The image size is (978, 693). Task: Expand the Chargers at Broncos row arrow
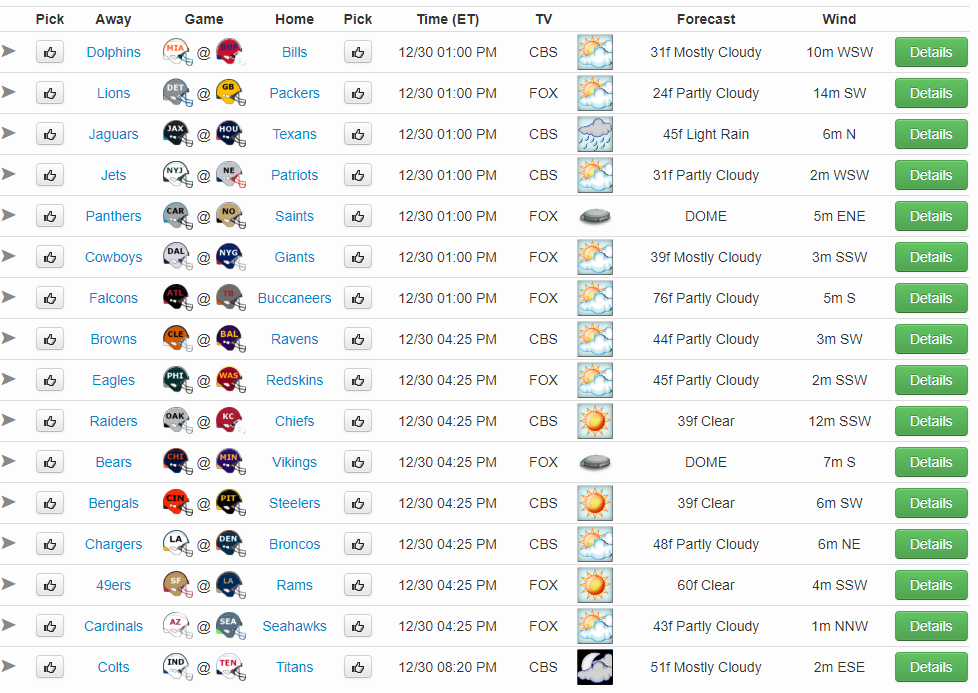pos(8,543)
